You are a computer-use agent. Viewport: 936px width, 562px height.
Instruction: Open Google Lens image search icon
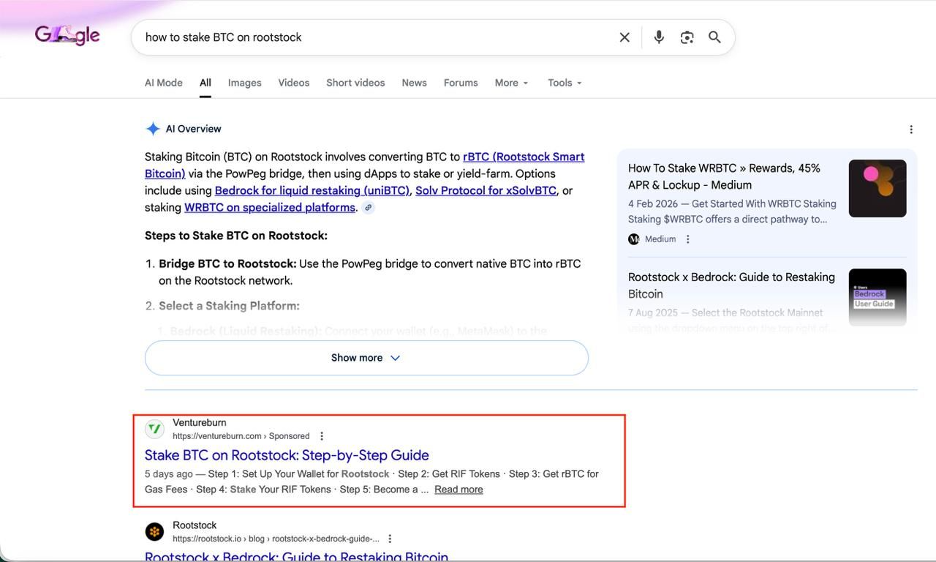[687, 37]
